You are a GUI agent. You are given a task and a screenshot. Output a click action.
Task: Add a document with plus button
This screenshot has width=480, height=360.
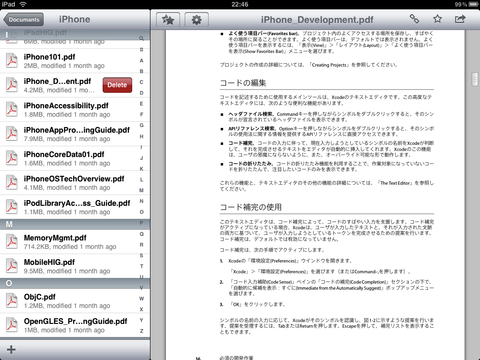point(11,349)
